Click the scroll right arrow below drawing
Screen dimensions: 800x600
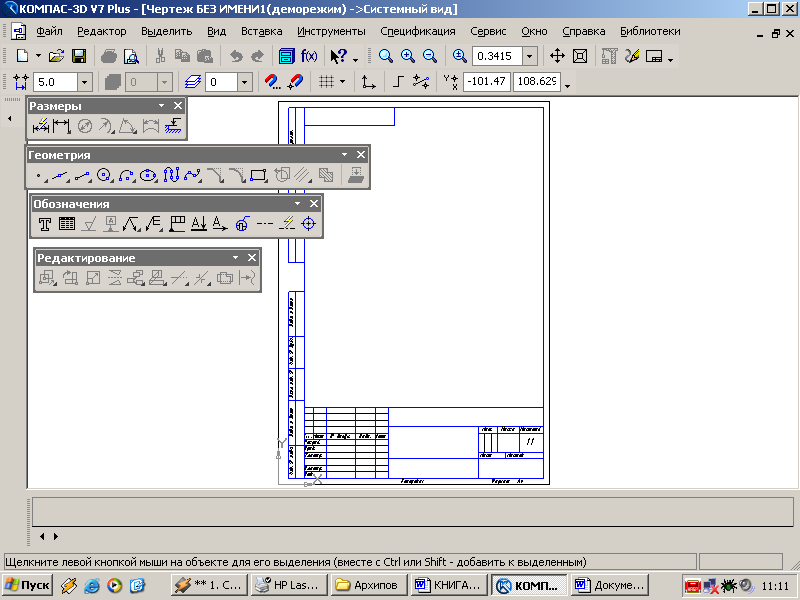coord(56,536)
